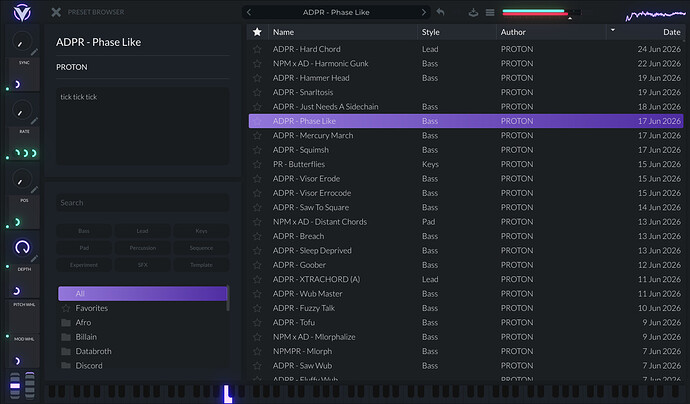Favorite ADPR - Hard Chord preset star
The height and width of the screenshot is (404, 690).
coord(257,49)
